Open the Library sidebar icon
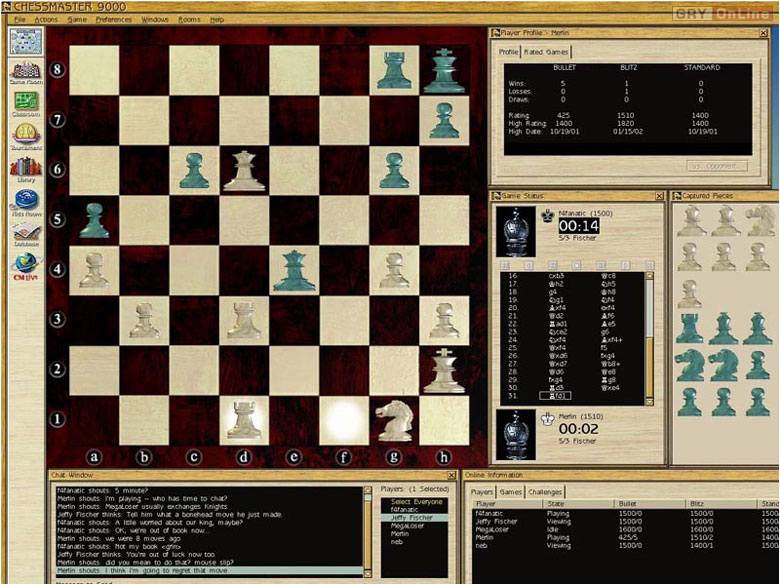Viewport: 780px width, 585px height. pos(26,169)
